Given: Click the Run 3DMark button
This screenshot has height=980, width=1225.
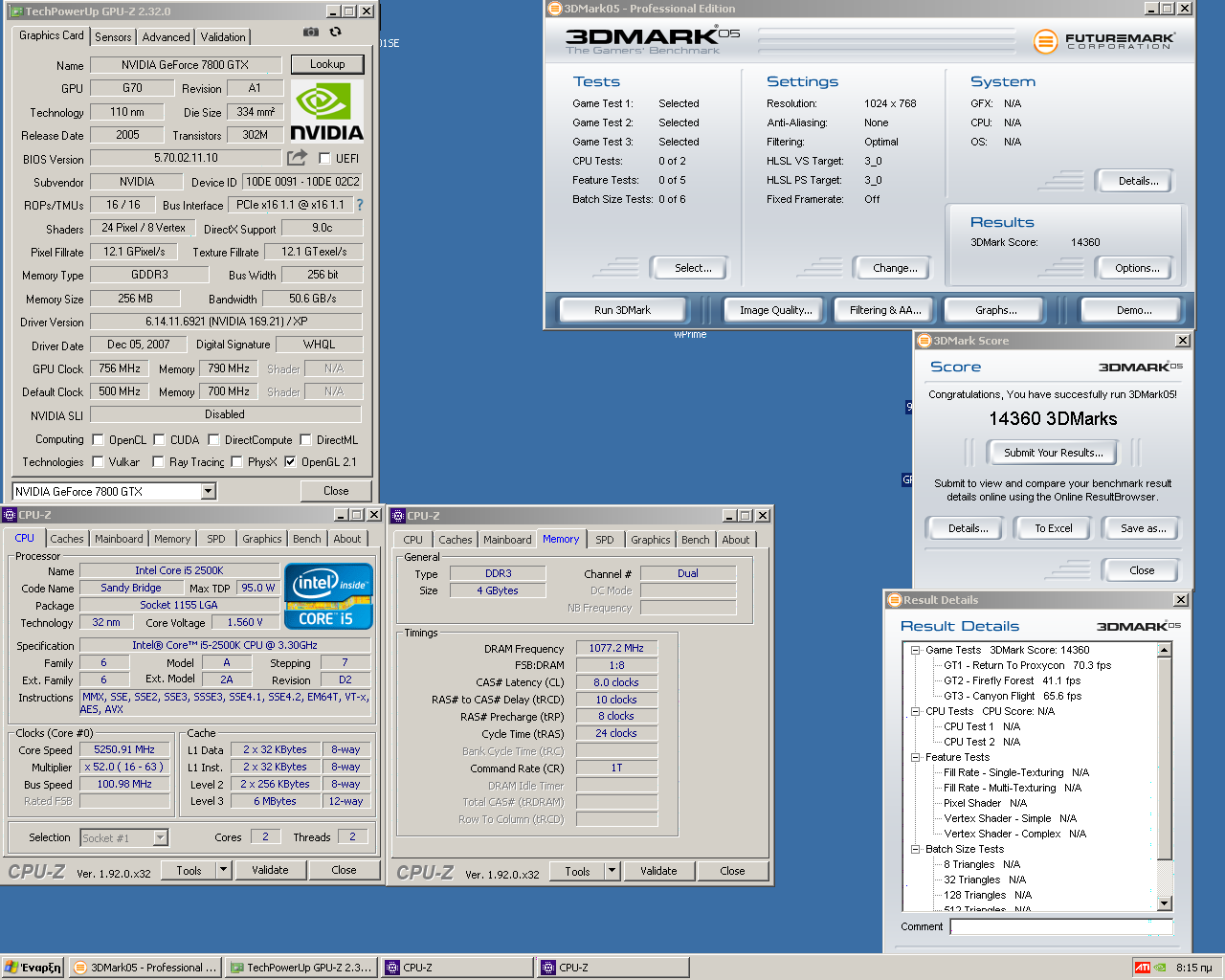Looking at the screenshot, I should point(622,310).
